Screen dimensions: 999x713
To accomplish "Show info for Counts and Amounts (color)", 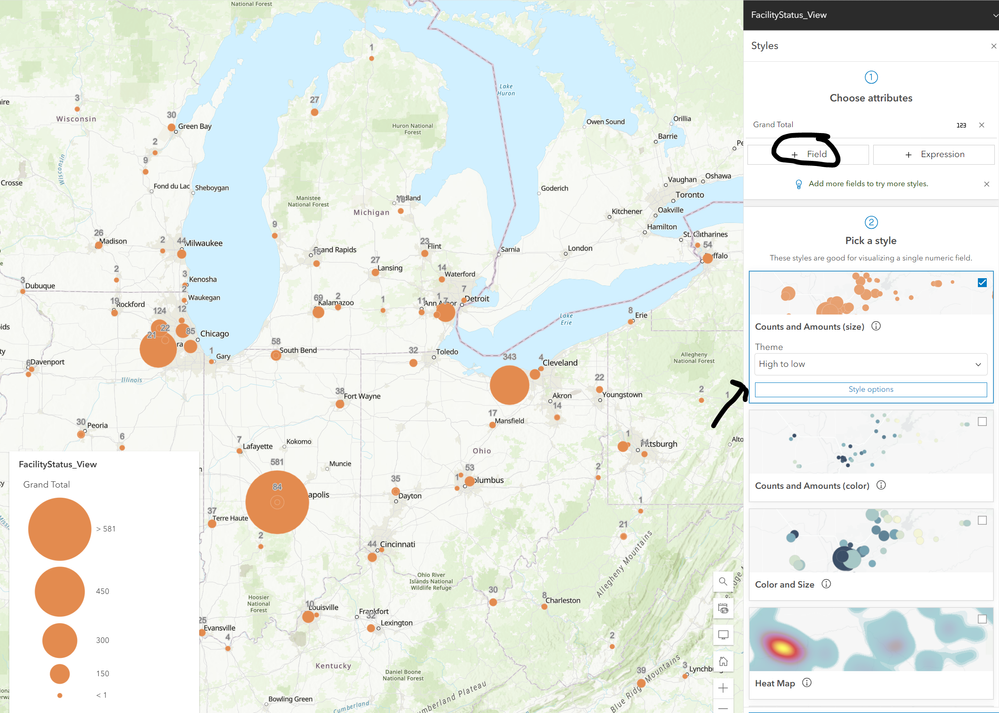I will [x=881, y=485].
